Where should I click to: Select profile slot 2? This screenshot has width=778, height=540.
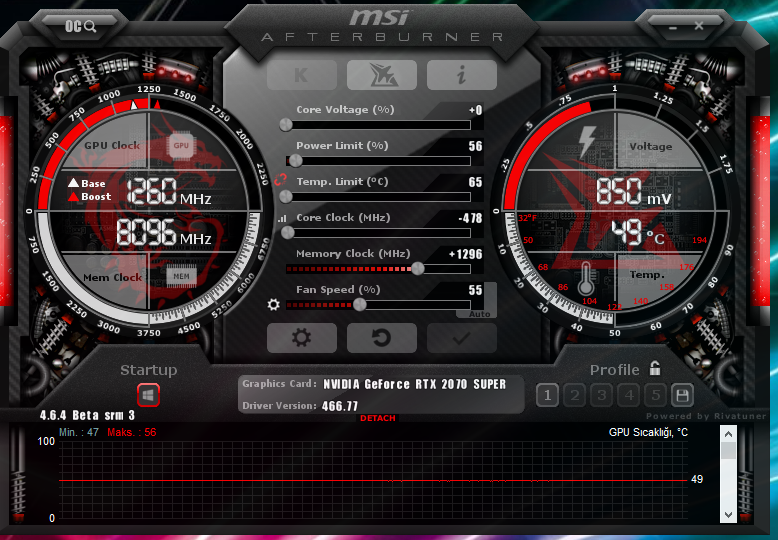(x=575, y=396)
